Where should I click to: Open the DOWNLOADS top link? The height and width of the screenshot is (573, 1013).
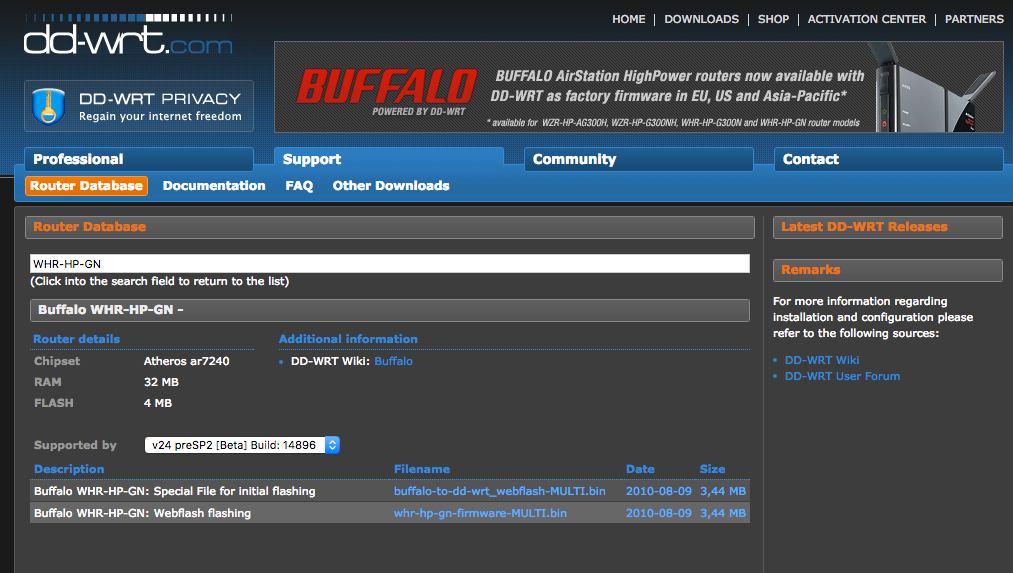pos(701,19)
